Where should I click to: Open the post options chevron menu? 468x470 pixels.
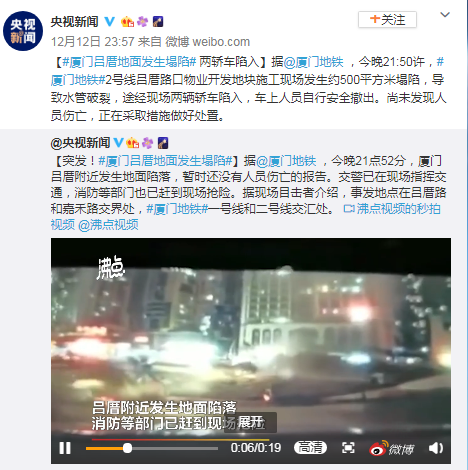[x=445, y=15]
